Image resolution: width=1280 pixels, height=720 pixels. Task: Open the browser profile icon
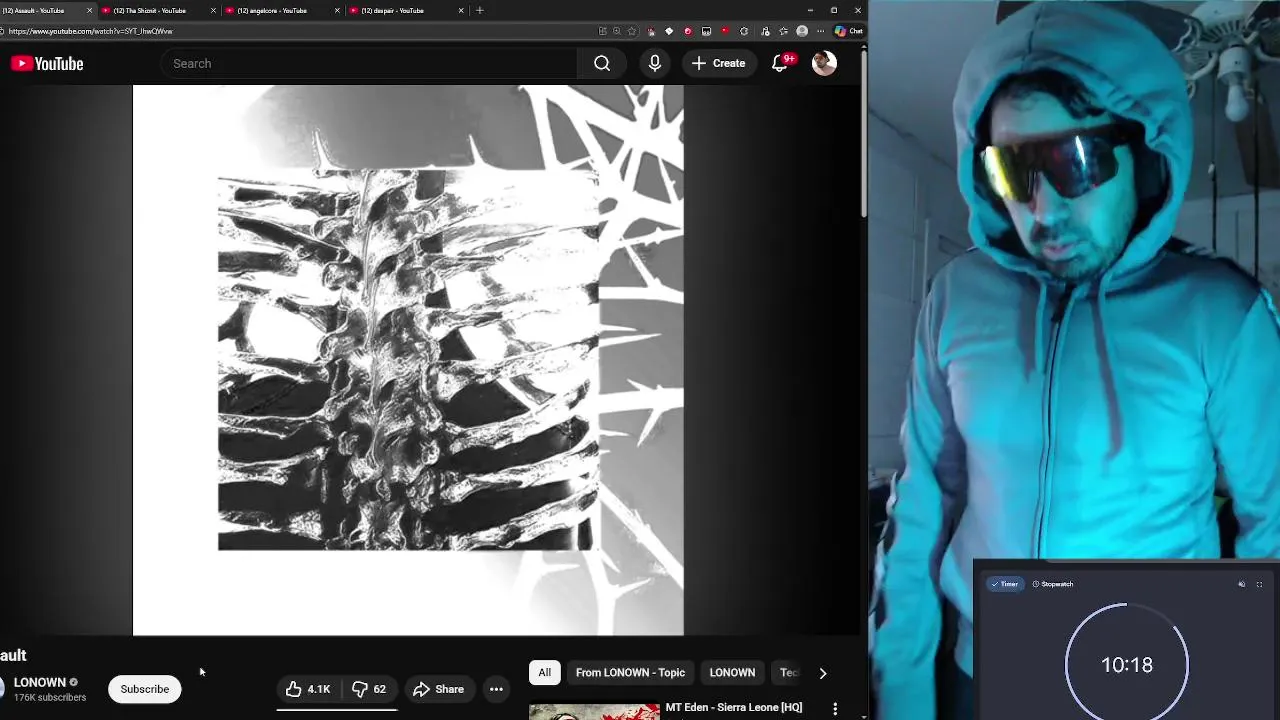[802, 31]
